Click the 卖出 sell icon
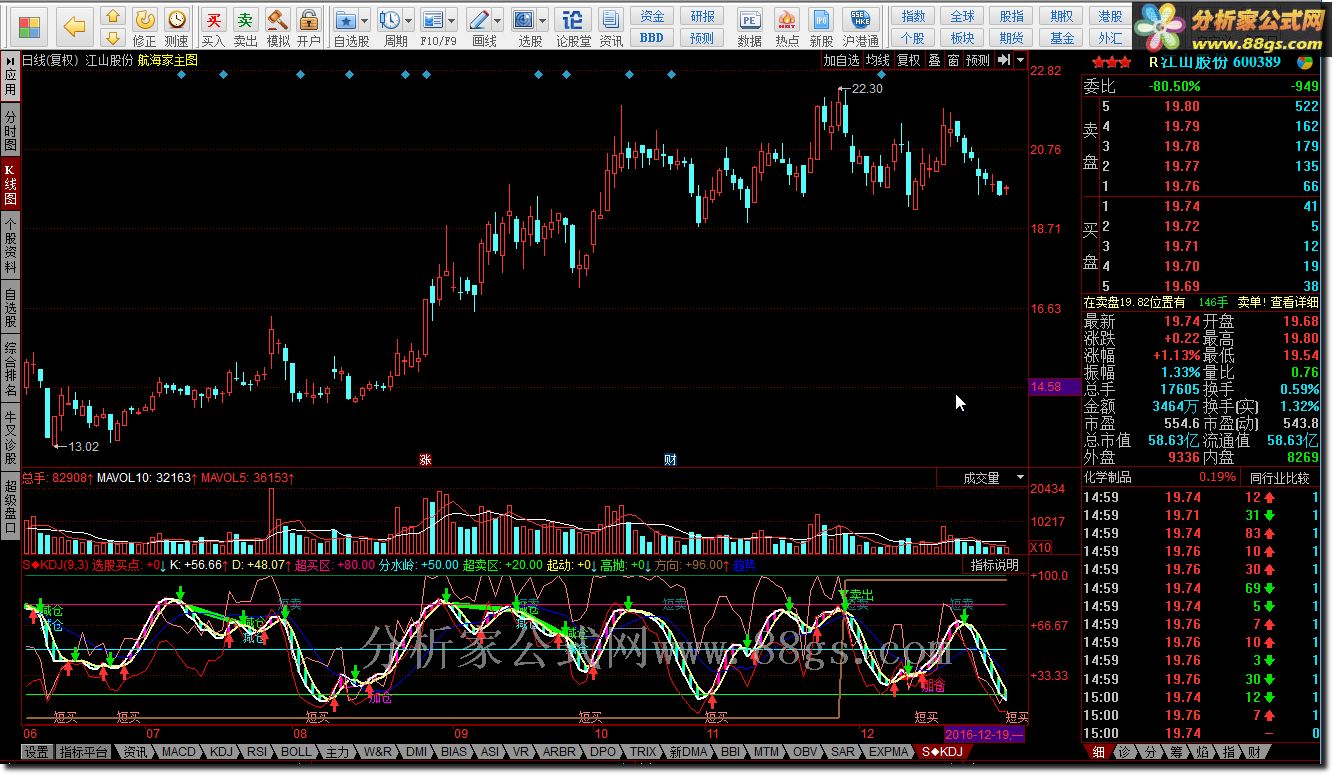This screenshot has height=775, width=1334. [245, 27]
